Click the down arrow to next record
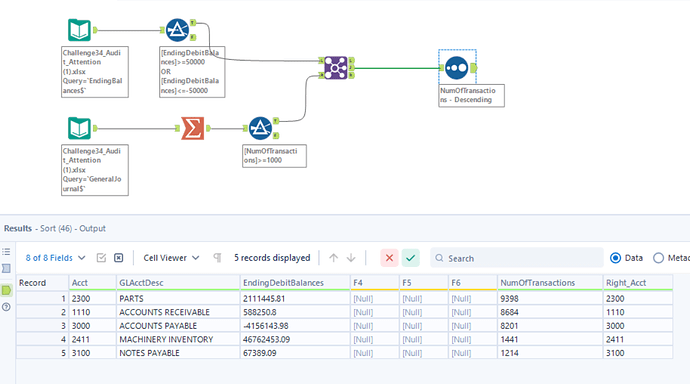Screen dimensions: 690x384 (351, 258)
